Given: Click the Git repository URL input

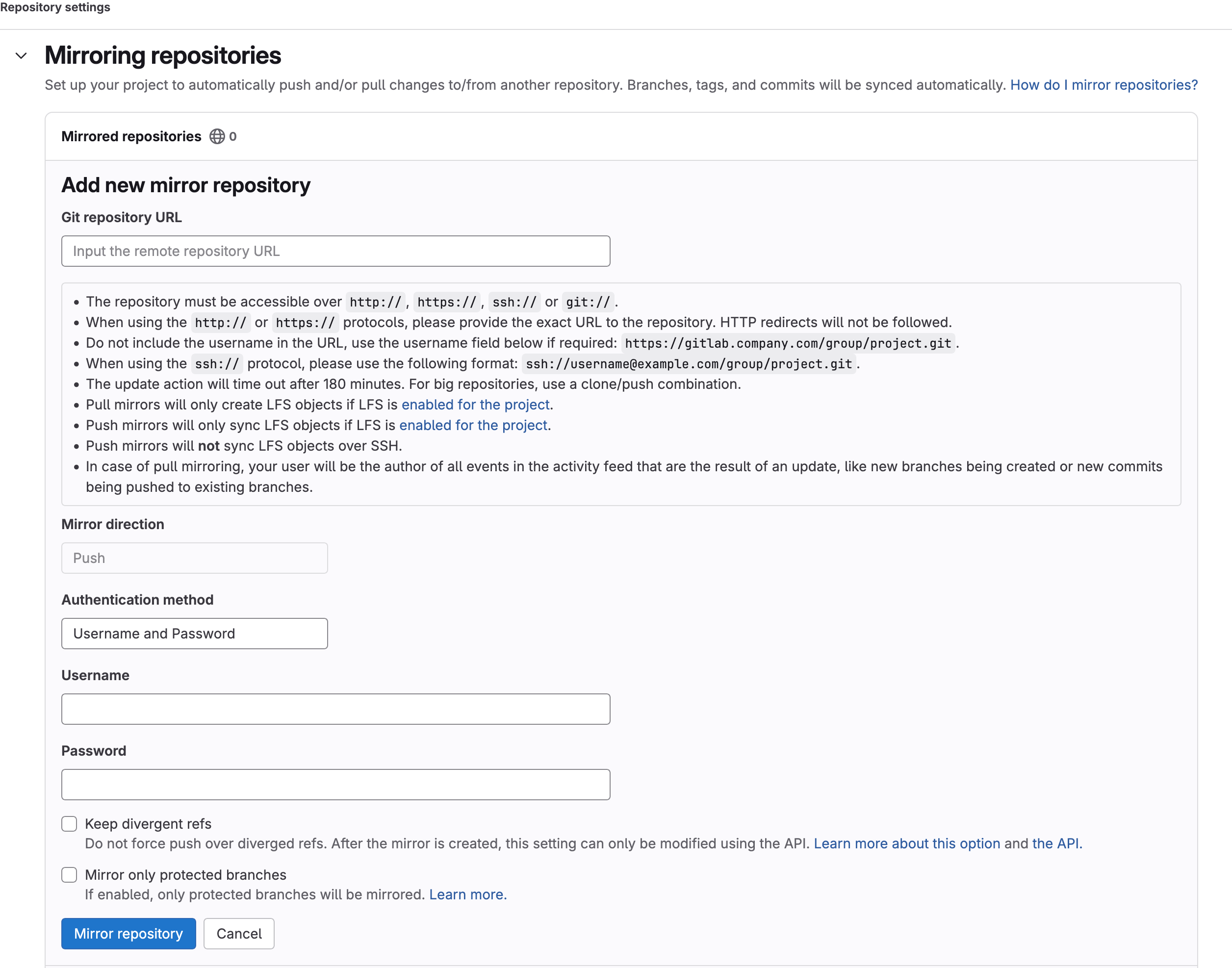Looking at the screenshot, I should pos(335,251).
